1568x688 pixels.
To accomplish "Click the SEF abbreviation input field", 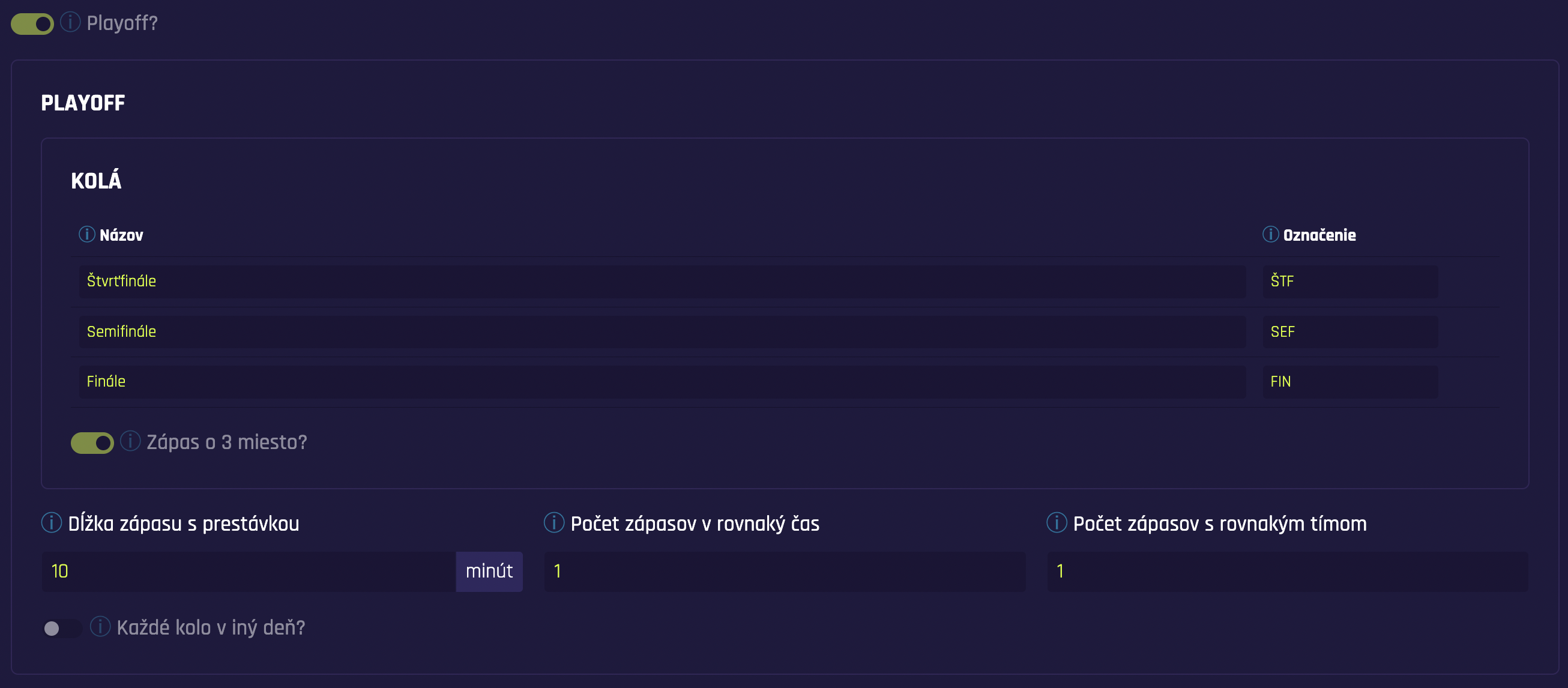I will 1349,332.
